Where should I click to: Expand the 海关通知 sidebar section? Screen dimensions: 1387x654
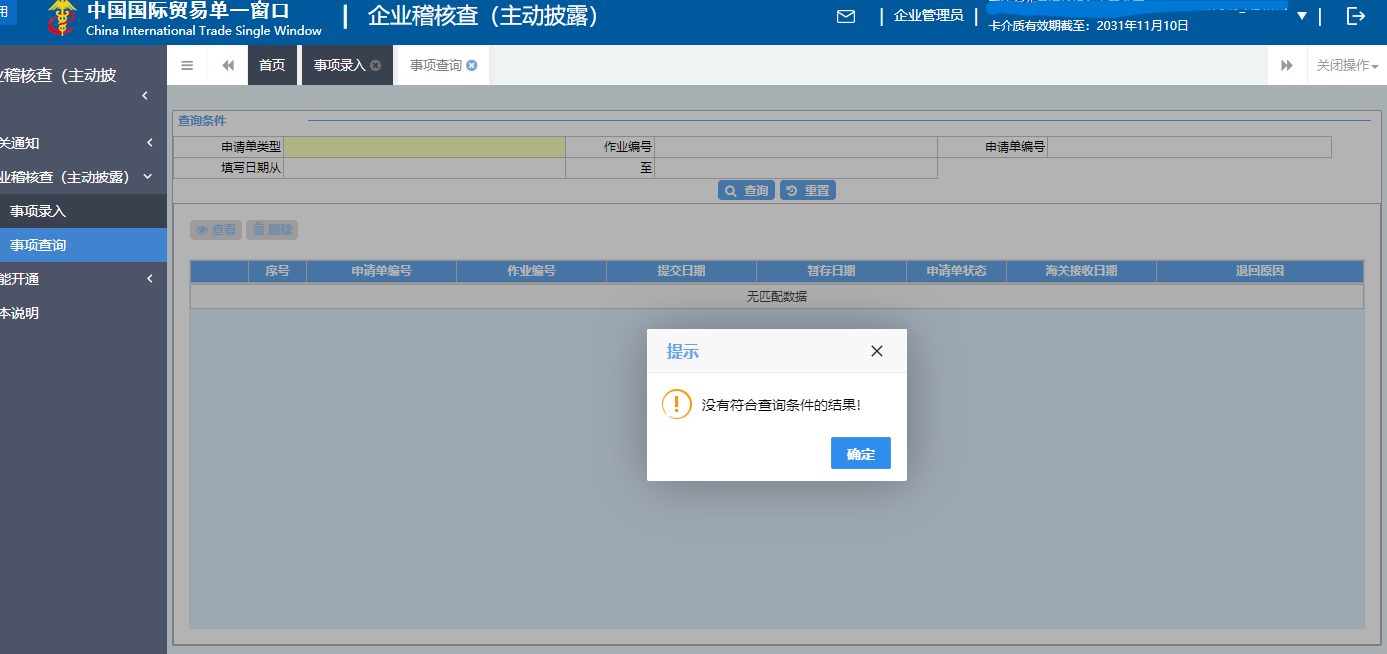tap(148, 143)
